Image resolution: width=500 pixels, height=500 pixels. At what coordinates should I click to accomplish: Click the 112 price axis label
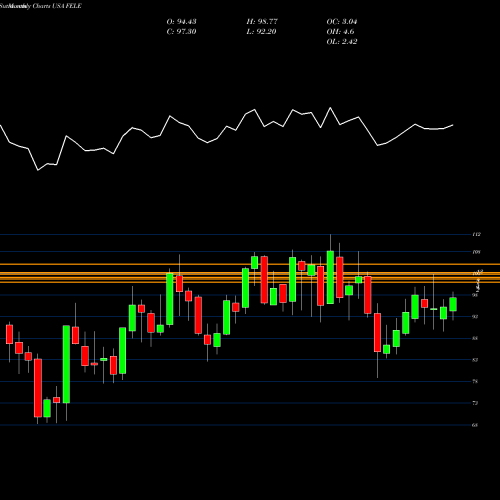coord(477,235)
